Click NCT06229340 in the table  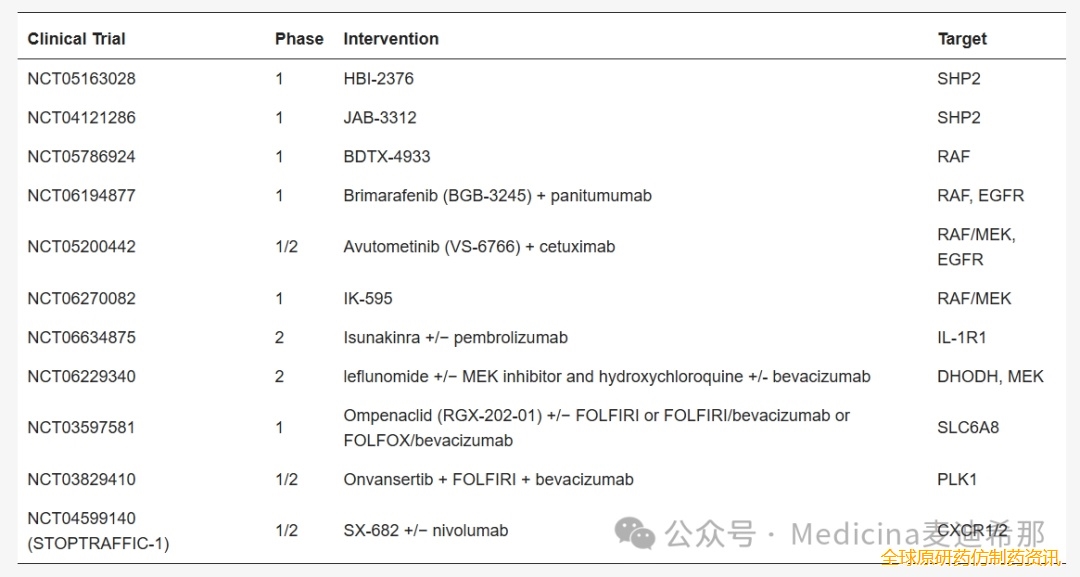81,377
